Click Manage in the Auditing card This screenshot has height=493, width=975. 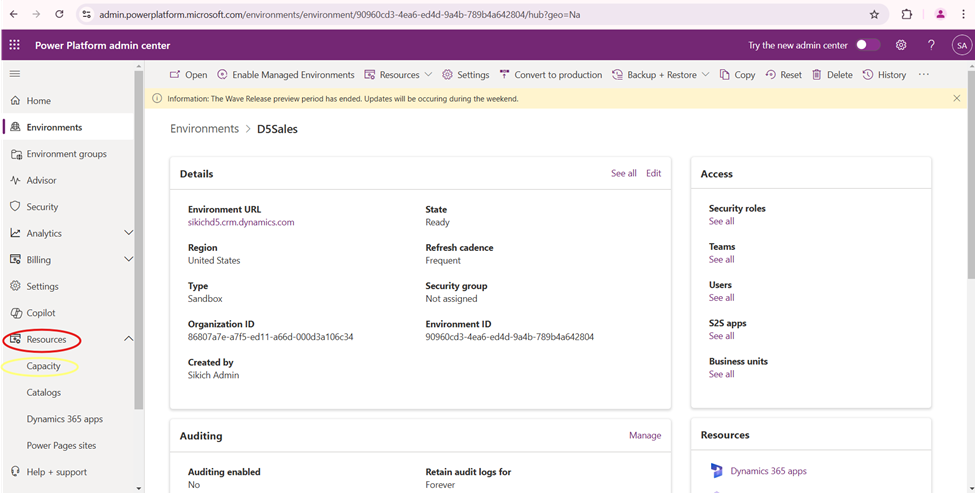coord(644,436)
